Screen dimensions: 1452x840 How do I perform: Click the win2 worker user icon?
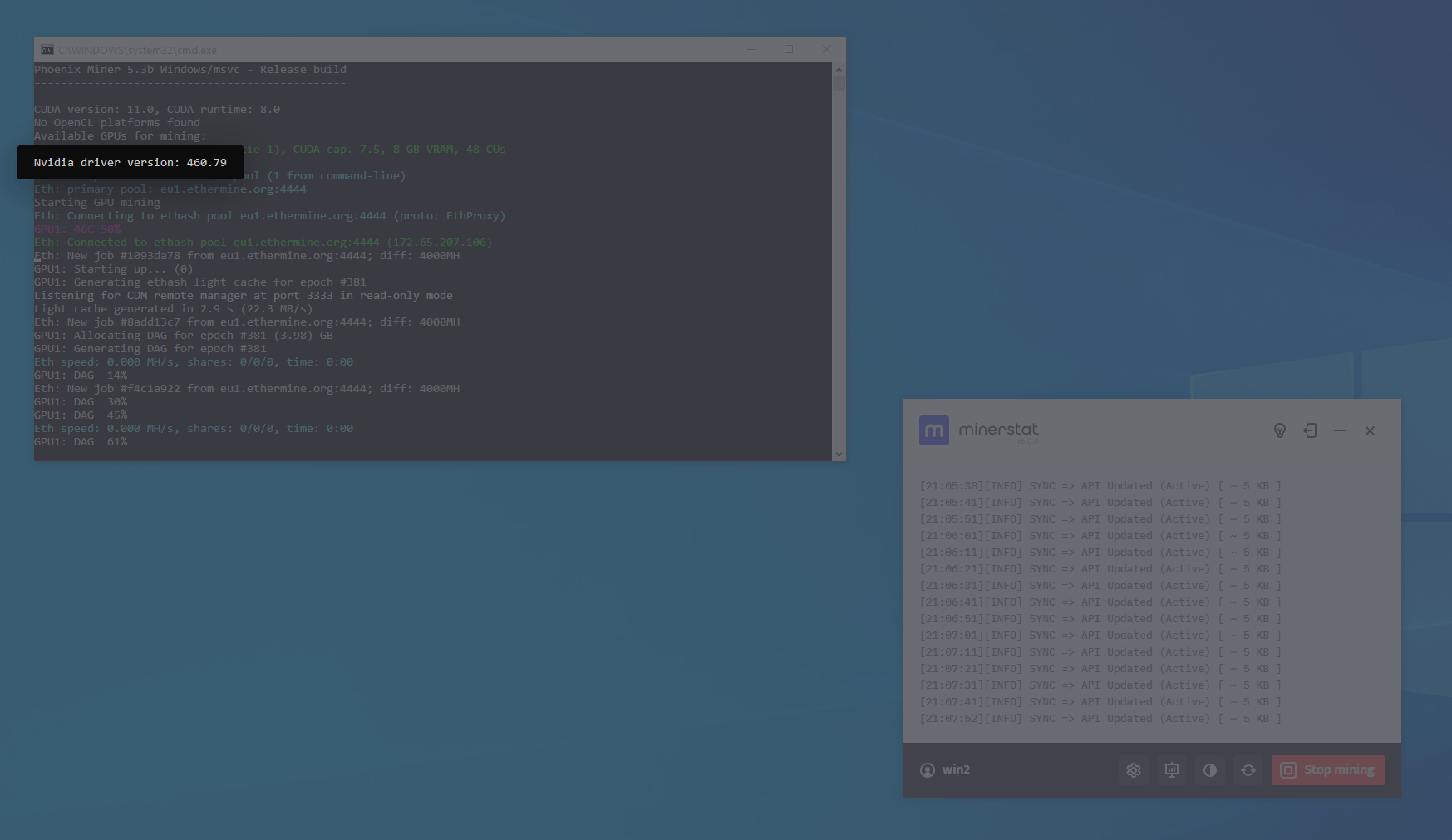pyautogui.click(x=928, y=770)
